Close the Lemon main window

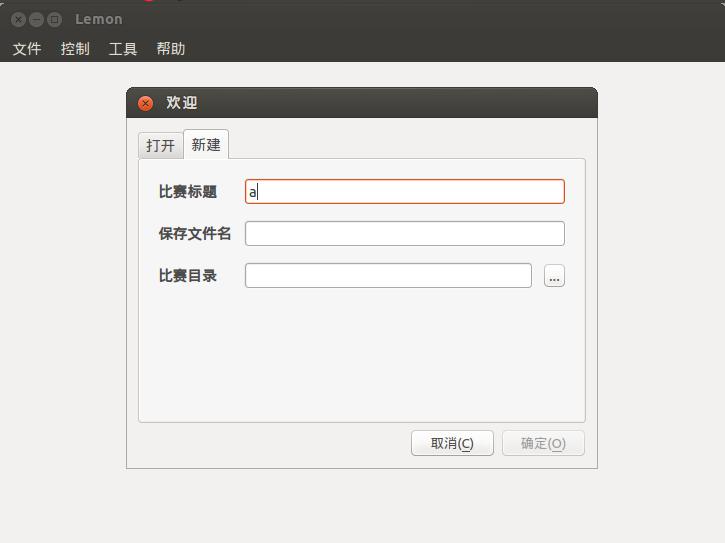point(18,19)
